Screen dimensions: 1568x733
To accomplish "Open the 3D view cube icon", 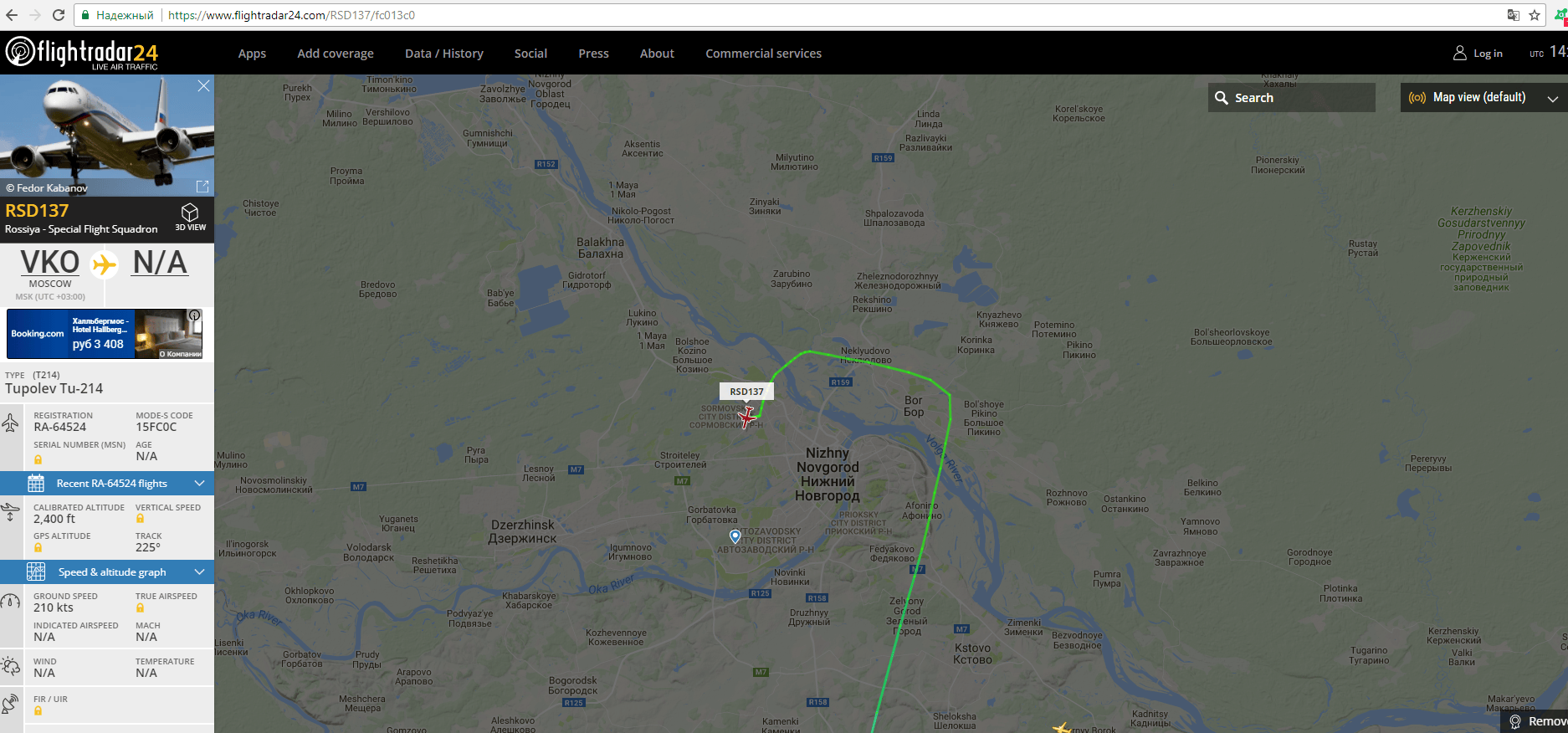I will [190, 213].
